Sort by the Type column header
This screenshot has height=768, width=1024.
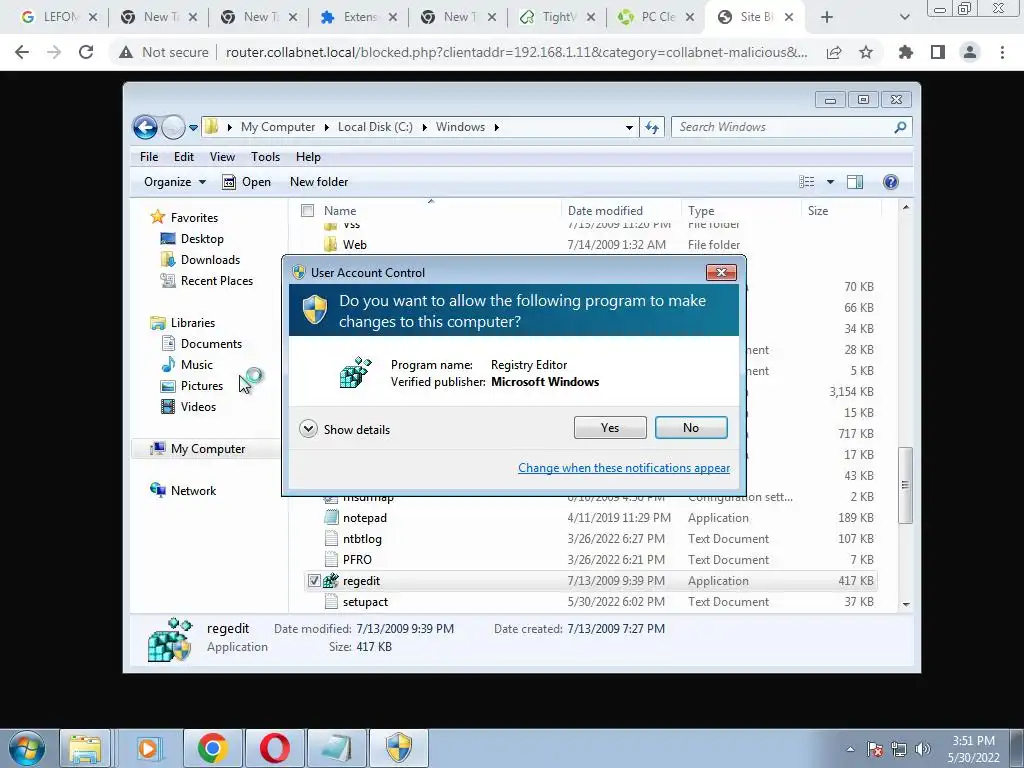tap(701, 210)
